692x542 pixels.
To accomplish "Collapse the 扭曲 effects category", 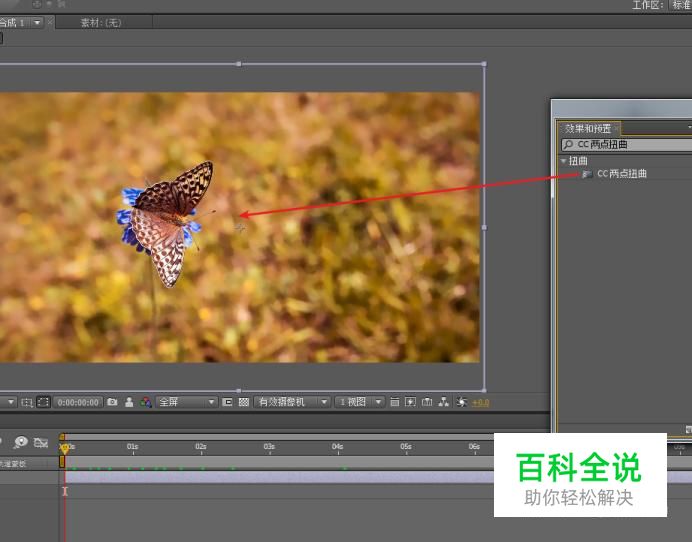I will click(x=564, y=161).
